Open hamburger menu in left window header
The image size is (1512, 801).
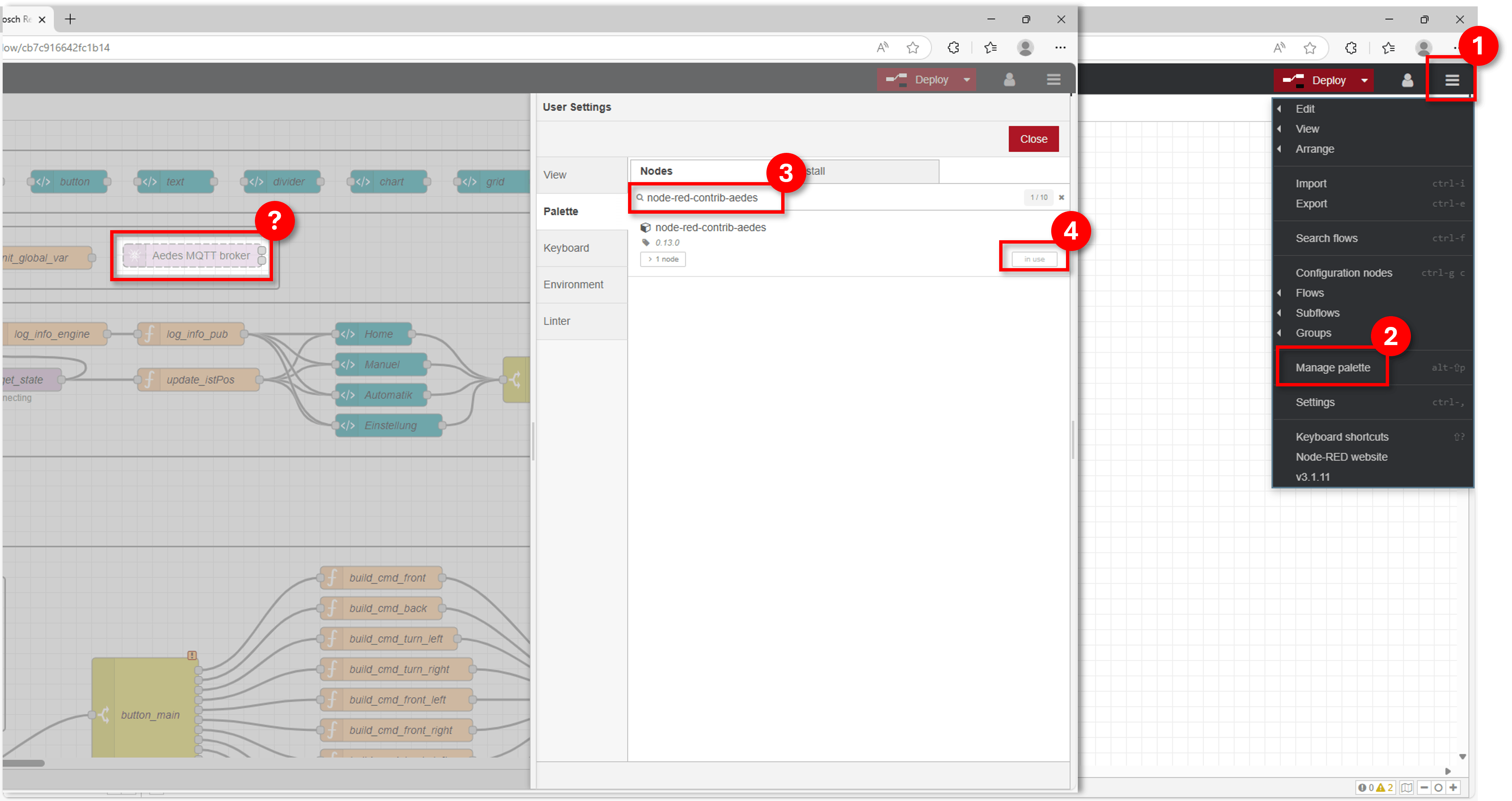(1054, 79)
